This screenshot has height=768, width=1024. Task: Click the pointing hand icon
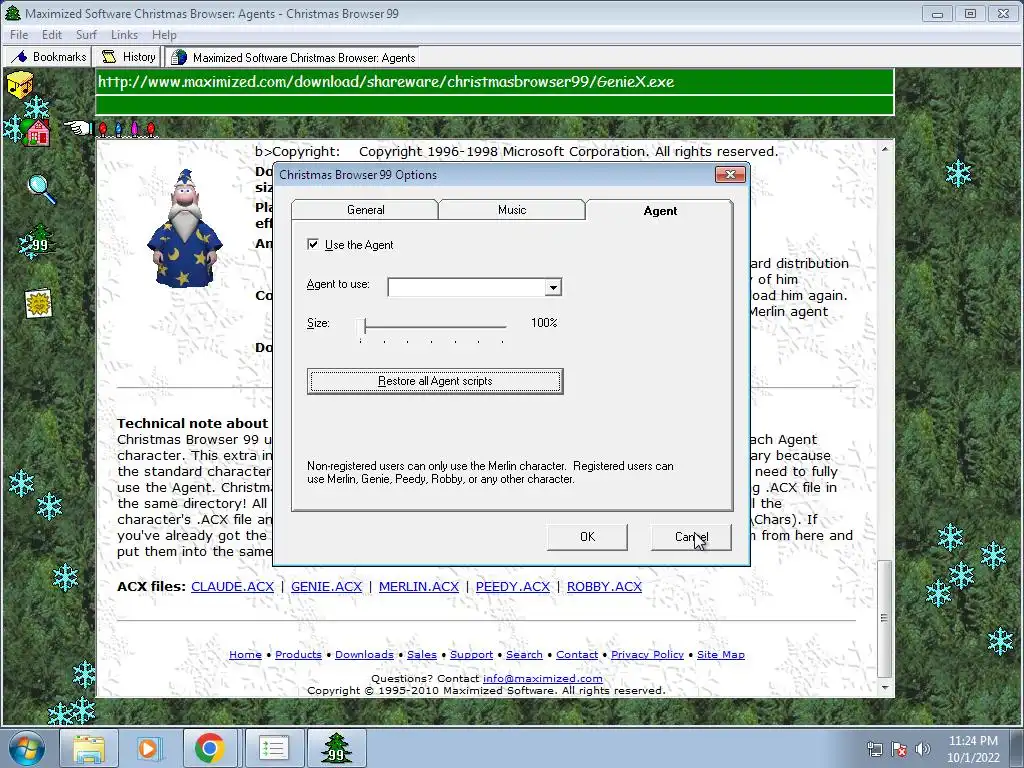coord(77,127)
